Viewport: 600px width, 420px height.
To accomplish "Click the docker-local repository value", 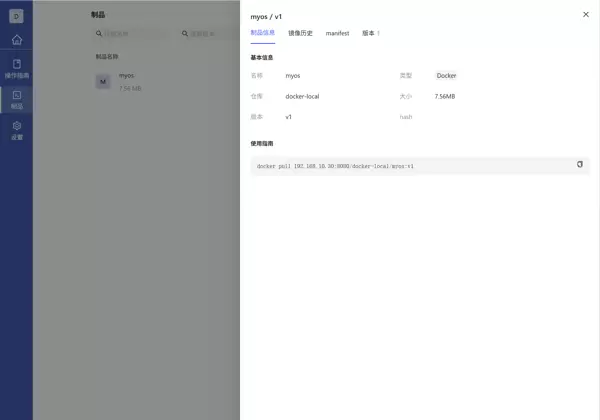I will [x=302, y=96].
